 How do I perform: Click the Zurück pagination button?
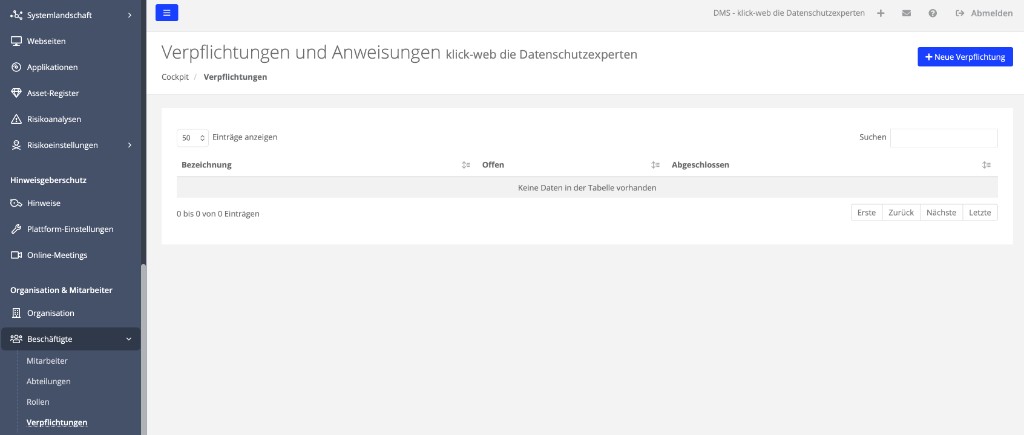point(901,213)
